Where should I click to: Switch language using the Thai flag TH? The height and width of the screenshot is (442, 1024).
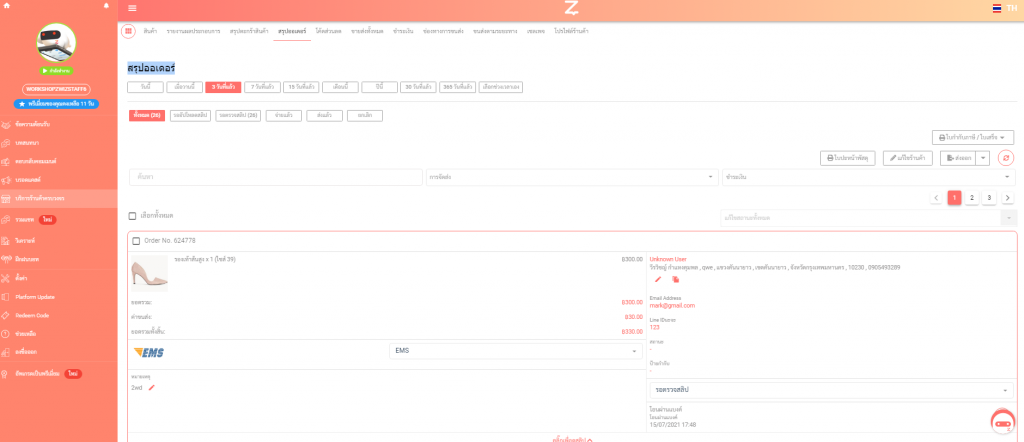[x=1004, y=8]
